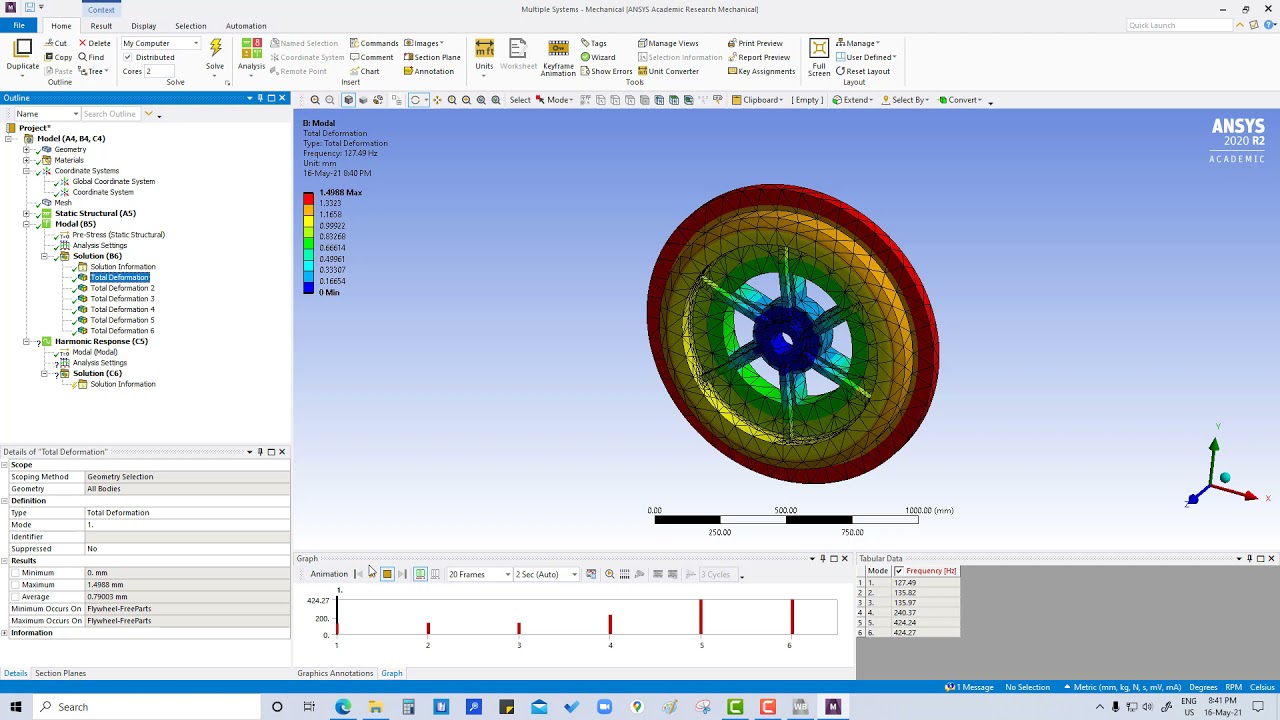Viewport: 1280px width, 720px height.
Task: Click the Rotate tool in graphics toolbar
Action: tap(415, 100)
